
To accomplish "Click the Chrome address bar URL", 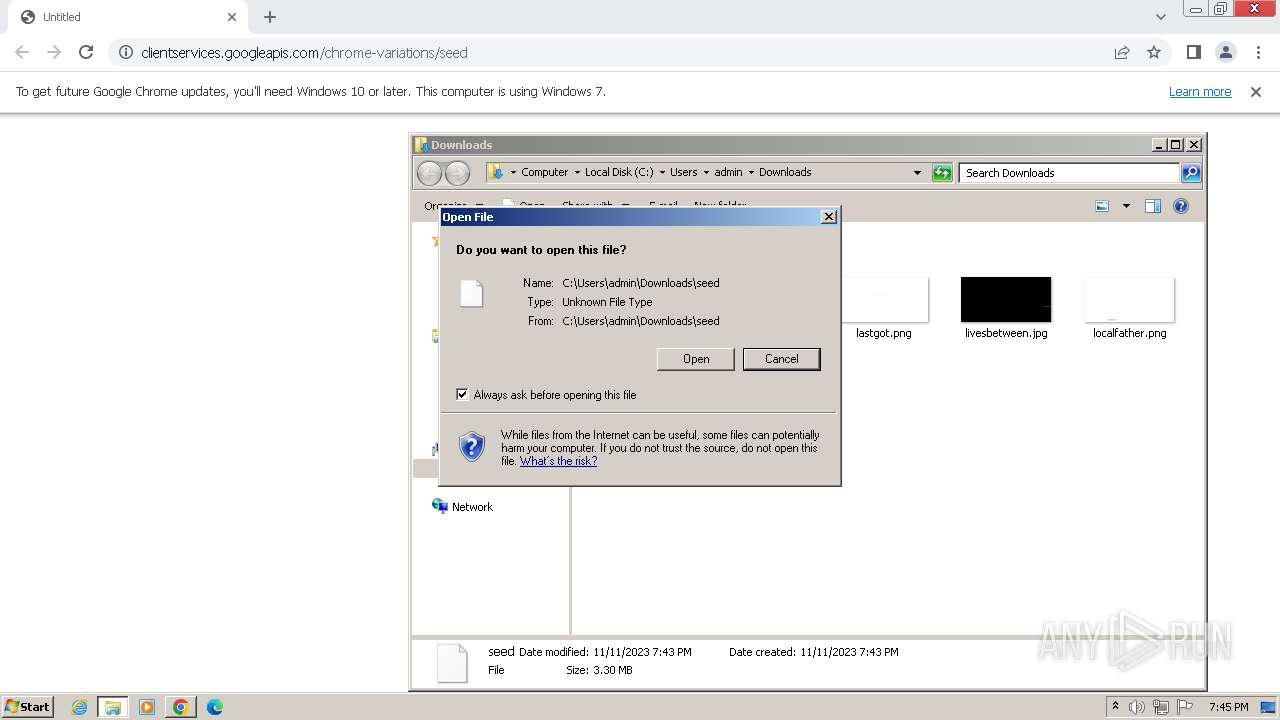I will (304, 52).
